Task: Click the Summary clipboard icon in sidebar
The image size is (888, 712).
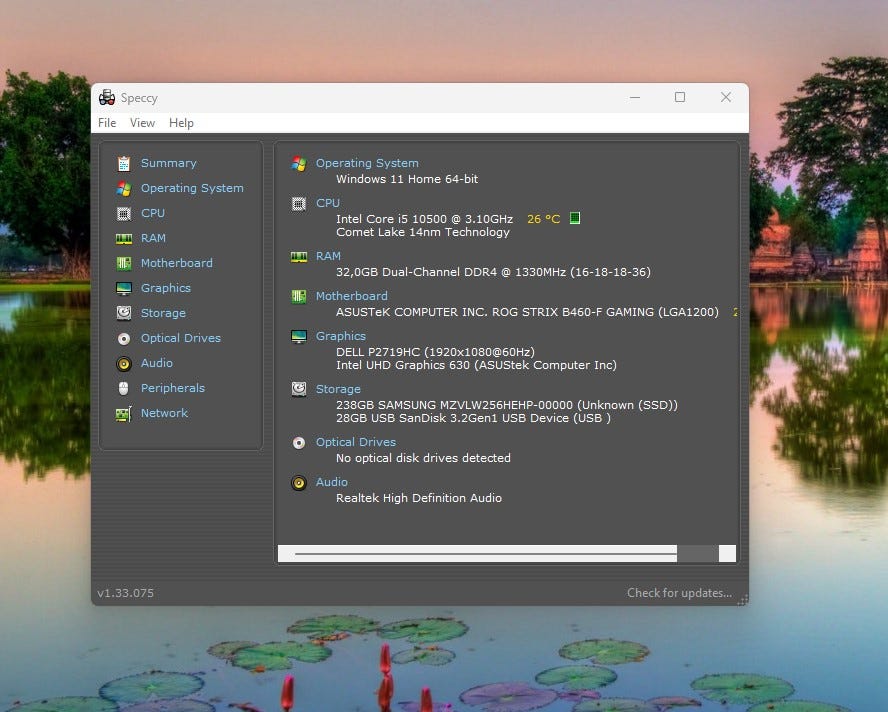Action: [124, 163]
